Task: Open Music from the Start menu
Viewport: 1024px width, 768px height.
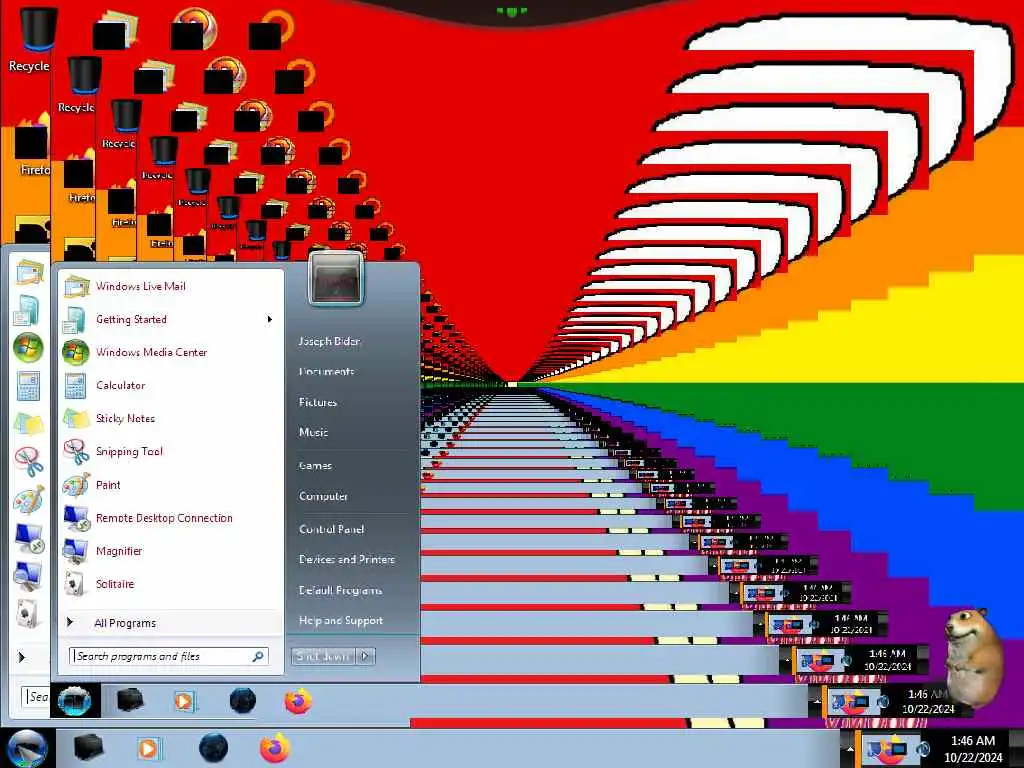Action: tap(313, 432)
